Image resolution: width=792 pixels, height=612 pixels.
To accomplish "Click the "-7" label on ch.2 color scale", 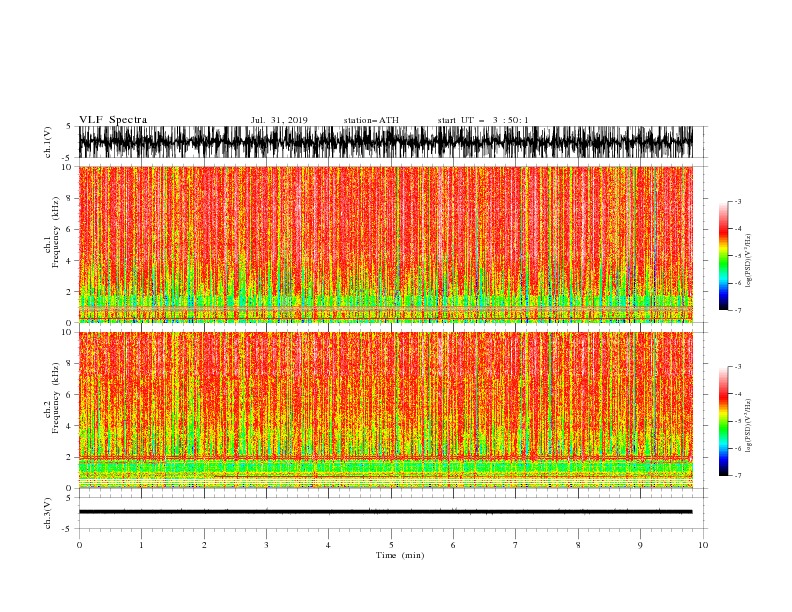I will click(x=737, y=475).
